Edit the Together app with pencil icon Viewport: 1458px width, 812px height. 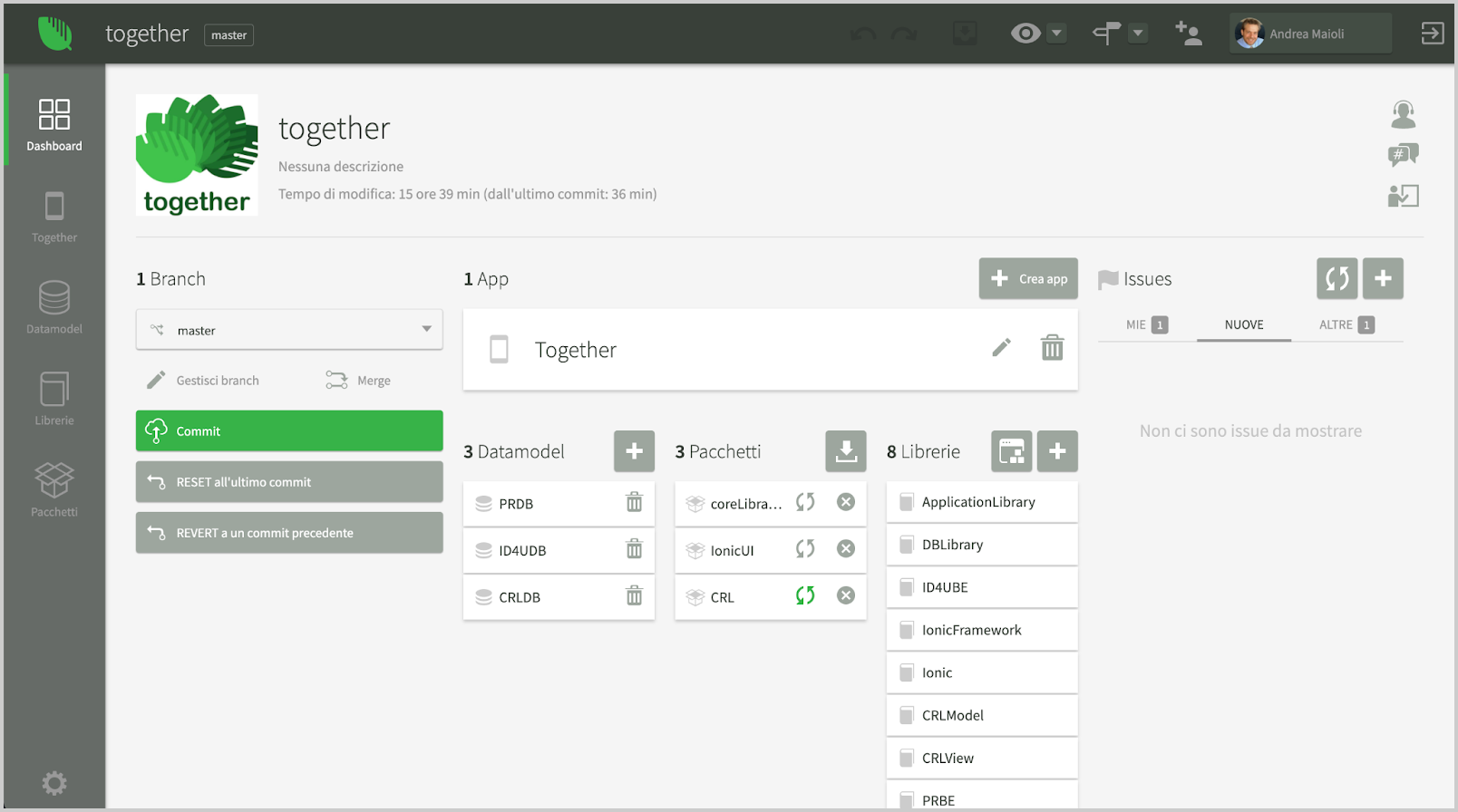pyautogui.click(x=1001, y=348)
